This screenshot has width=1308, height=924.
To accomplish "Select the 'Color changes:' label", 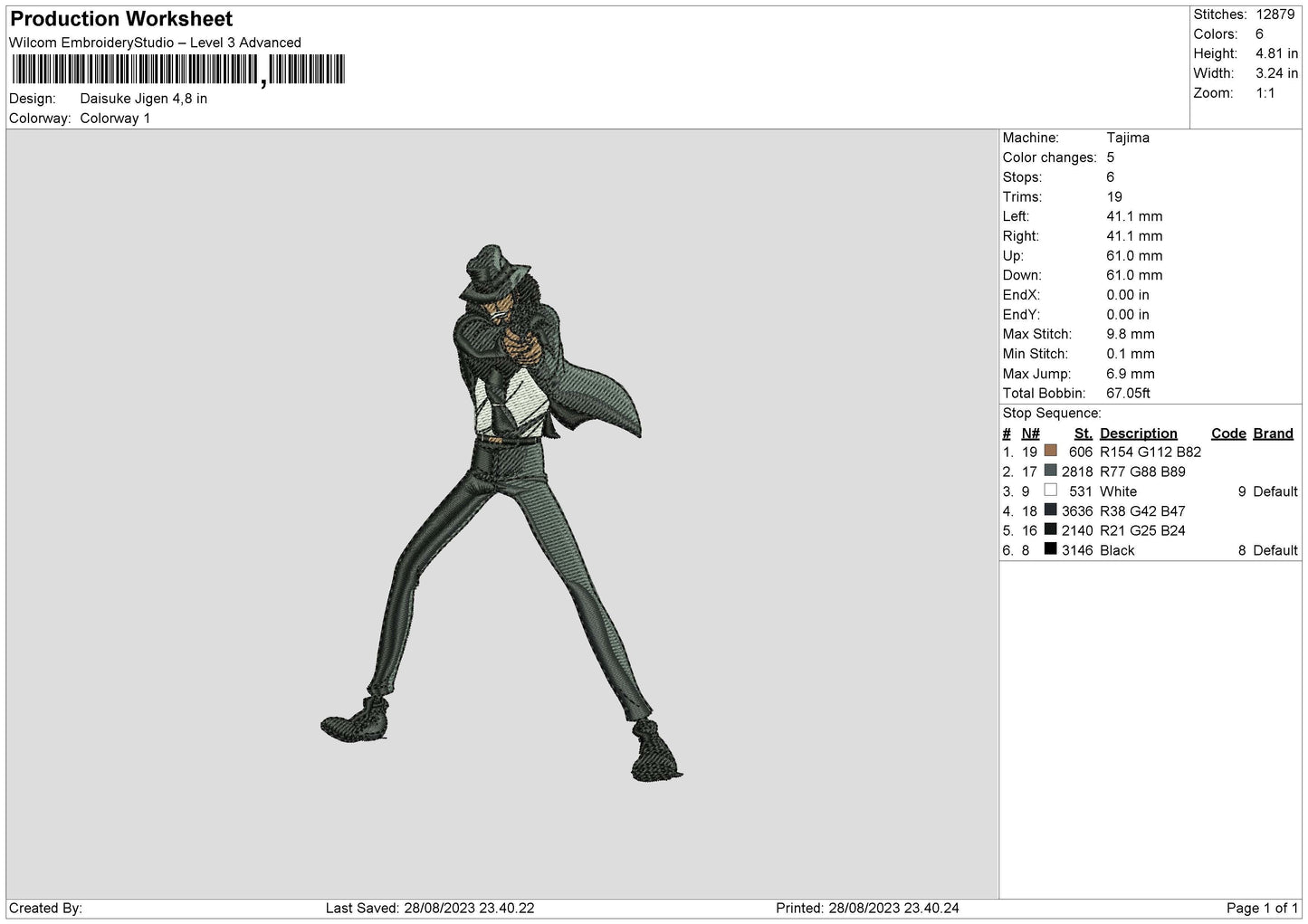I will [x=1049, y=157].
